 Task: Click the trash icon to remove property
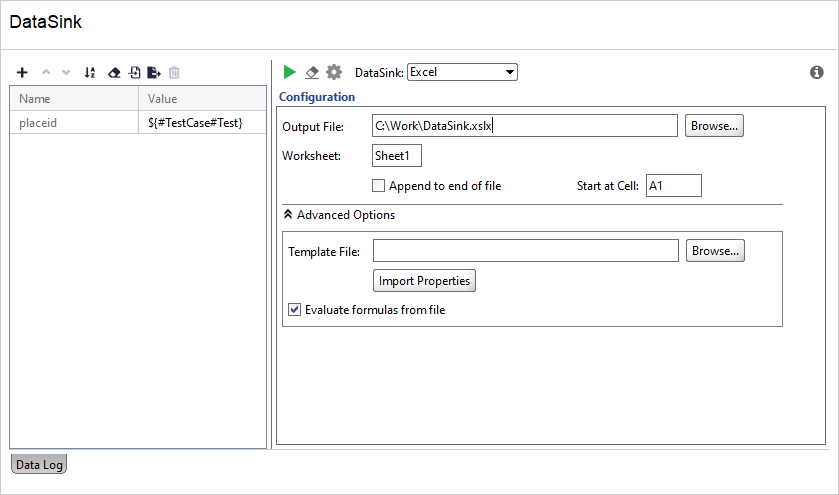tap(174, 72)
